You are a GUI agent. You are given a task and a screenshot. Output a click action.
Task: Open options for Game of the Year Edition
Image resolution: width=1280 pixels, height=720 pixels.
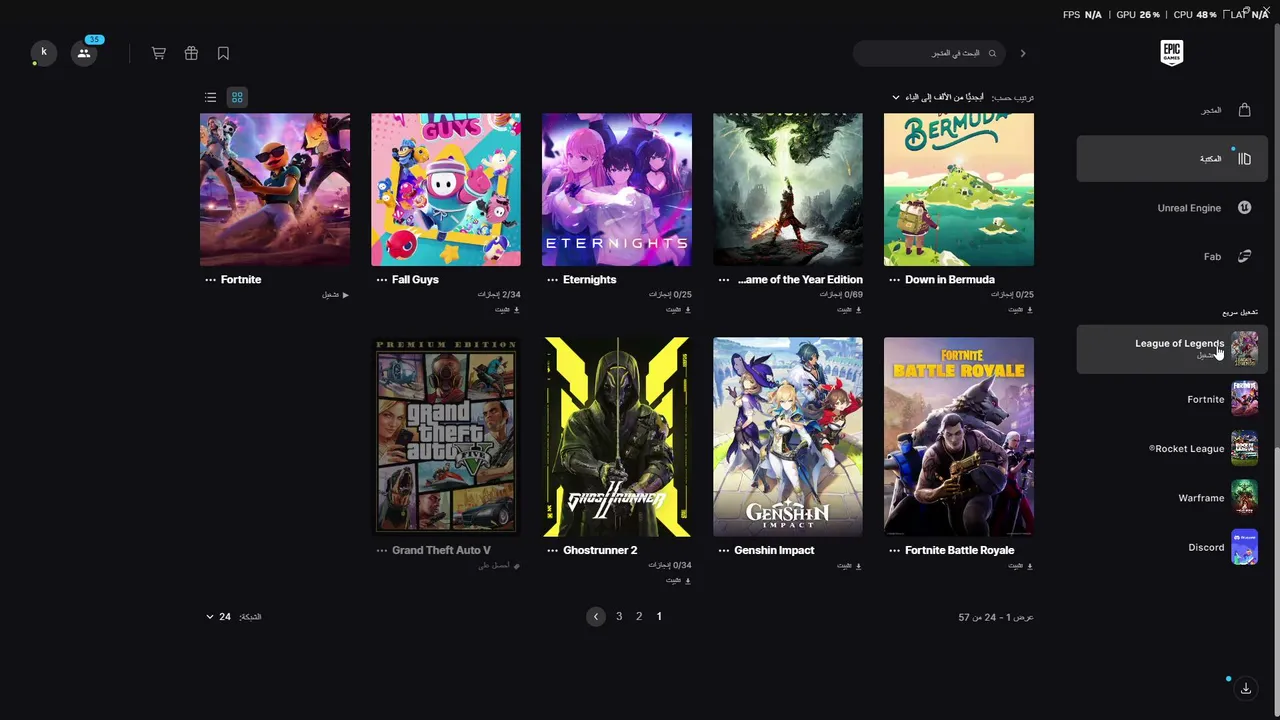pos(723,280)
